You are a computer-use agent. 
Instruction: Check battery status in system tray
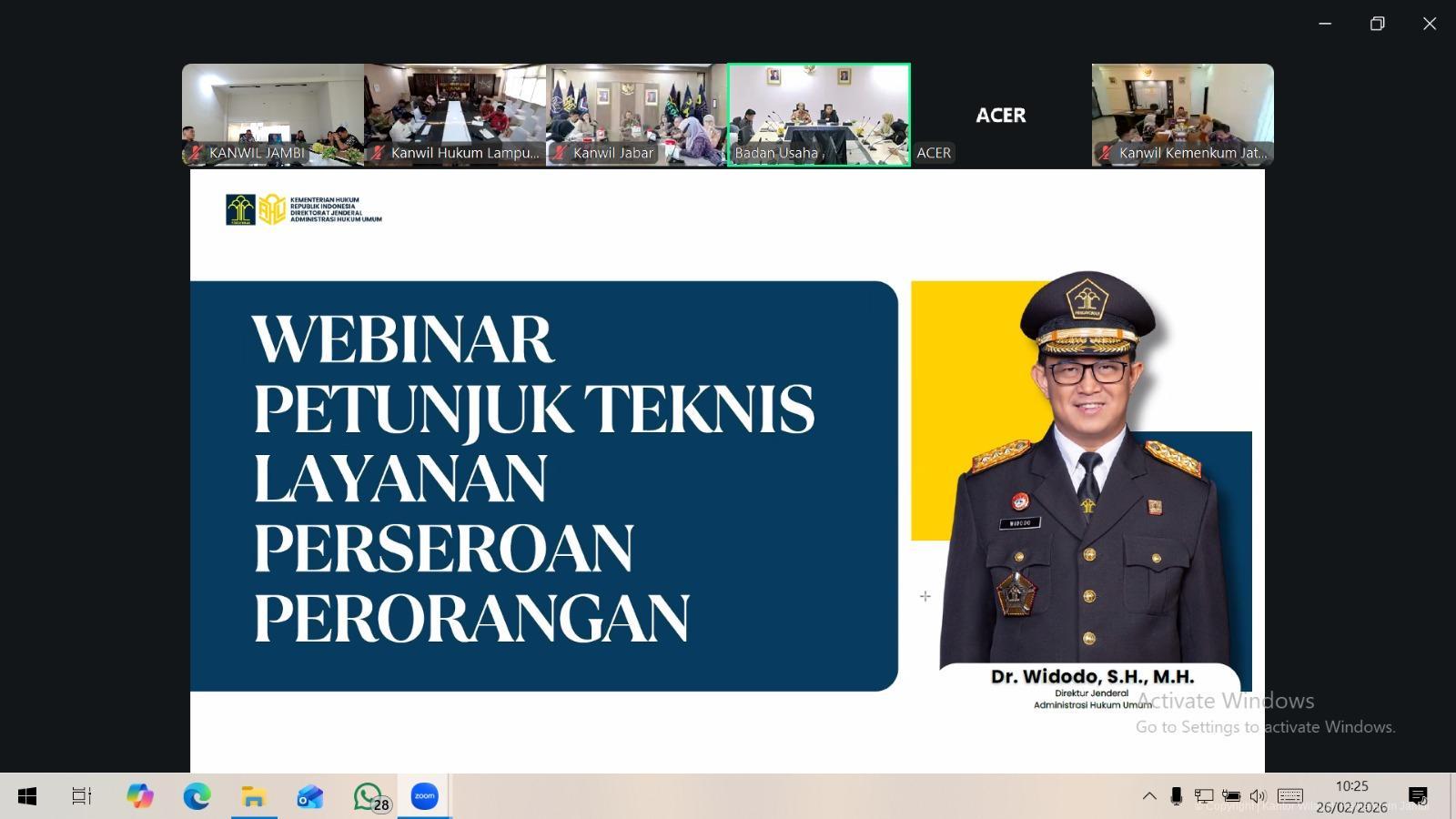(x=1231, y=795)
